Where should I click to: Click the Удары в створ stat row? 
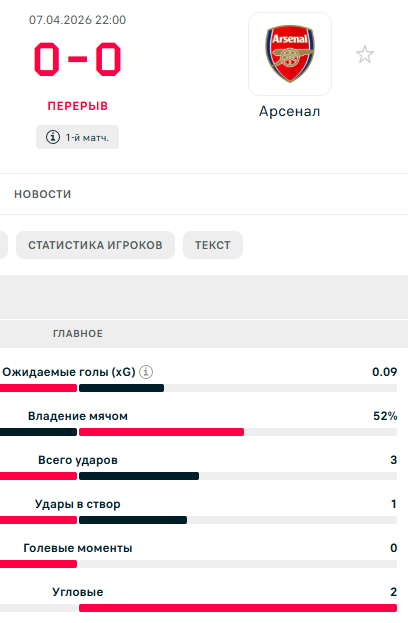[x=199, y=511]
